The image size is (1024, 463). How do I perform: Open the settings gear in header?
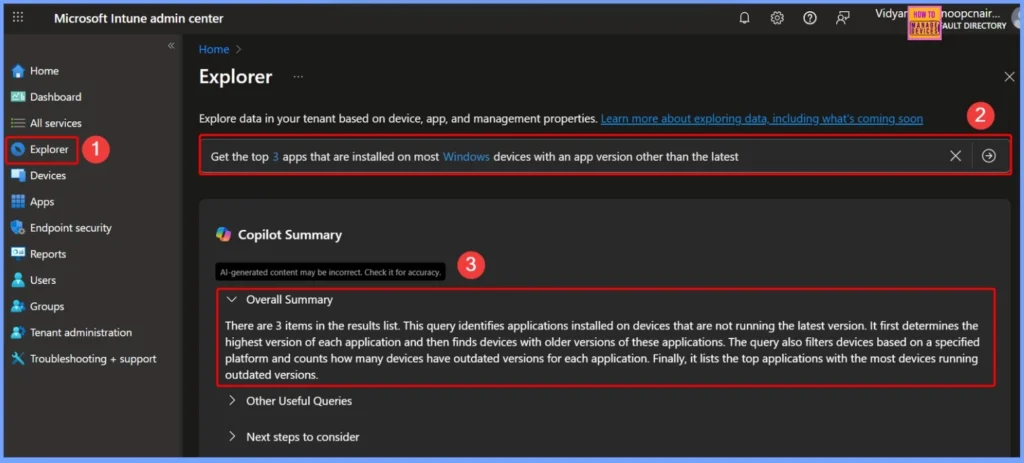(x=777, y=18)
